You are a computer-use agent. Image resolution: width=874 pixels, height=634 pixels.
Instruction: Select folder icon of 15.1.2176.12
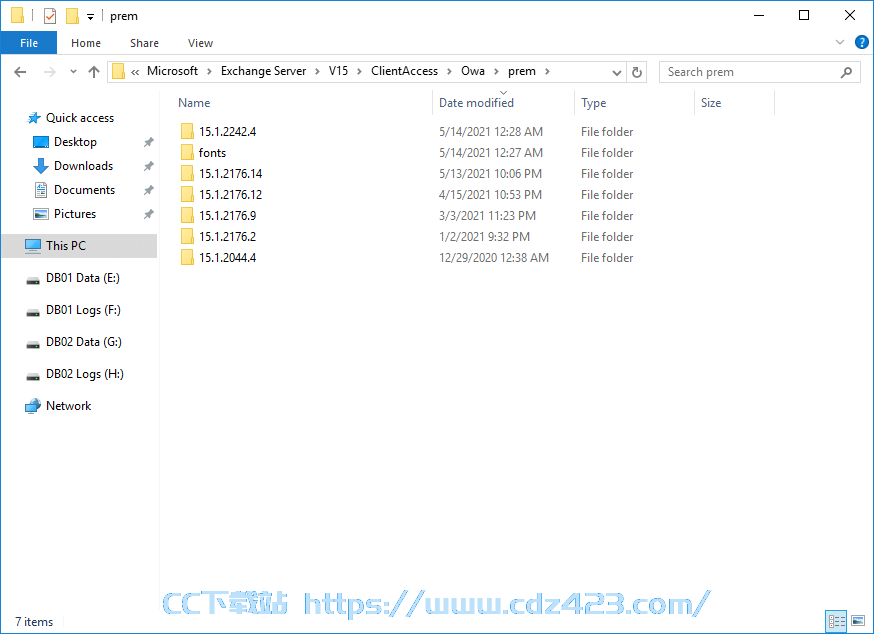(187, 195)
